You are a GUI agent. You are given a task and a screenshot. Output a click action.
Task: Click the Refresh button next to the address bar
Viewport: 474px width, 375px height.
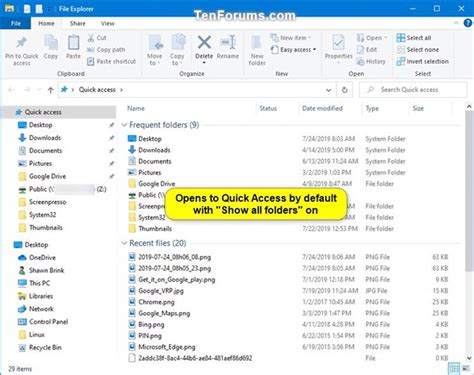tap(345, 90)
